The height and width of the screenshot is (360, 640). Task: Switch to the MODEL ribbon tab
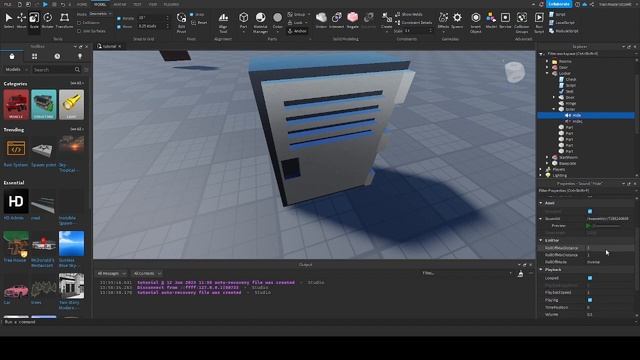coord(100,4)
